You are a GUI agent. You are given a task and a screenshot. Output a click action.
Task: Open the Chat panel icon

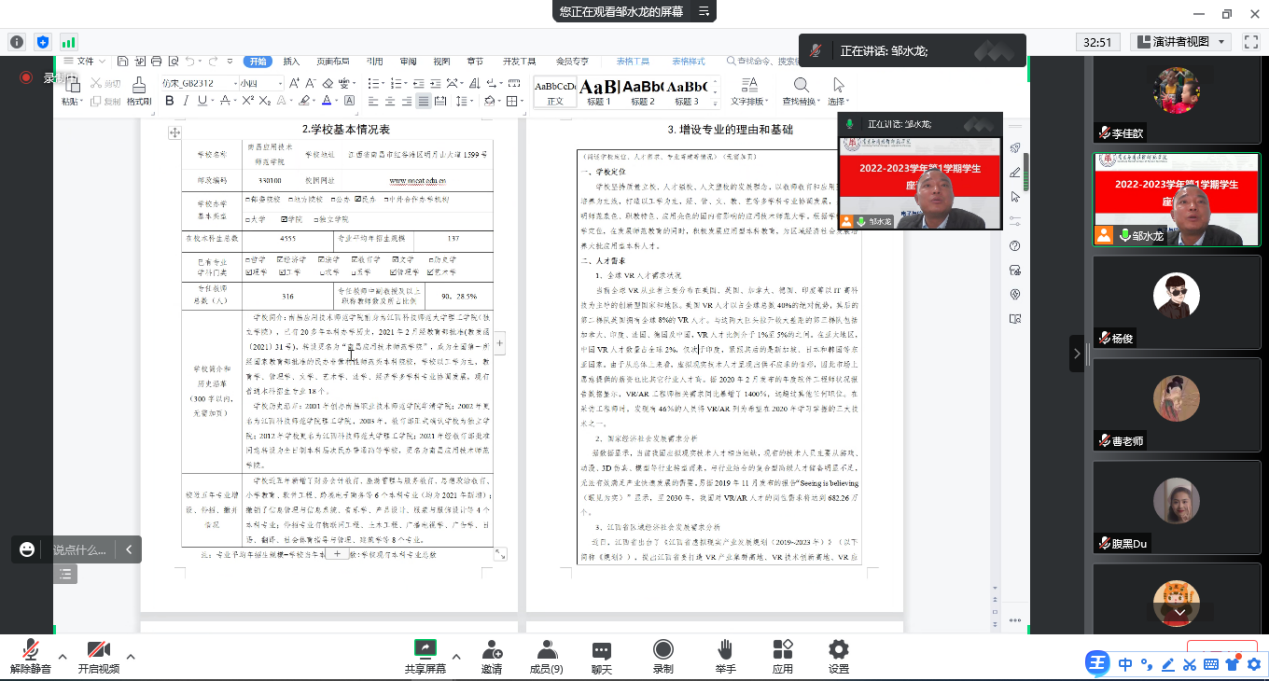(601, 651)
